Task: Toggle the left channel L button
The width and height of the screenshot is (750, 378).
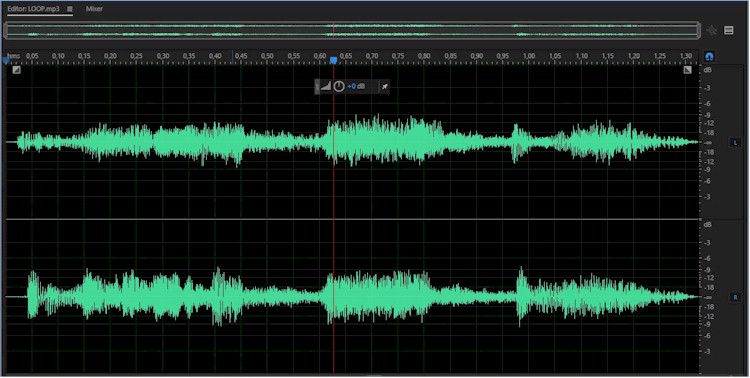Action: pyautogui.click(x=735, y=143)
